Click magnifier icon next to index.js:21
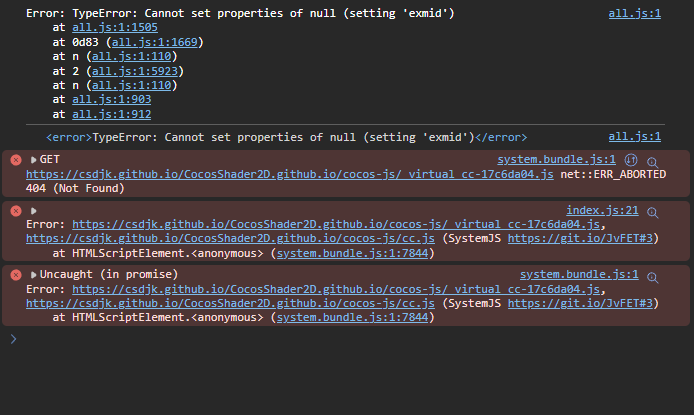 (x=652, y=212)
